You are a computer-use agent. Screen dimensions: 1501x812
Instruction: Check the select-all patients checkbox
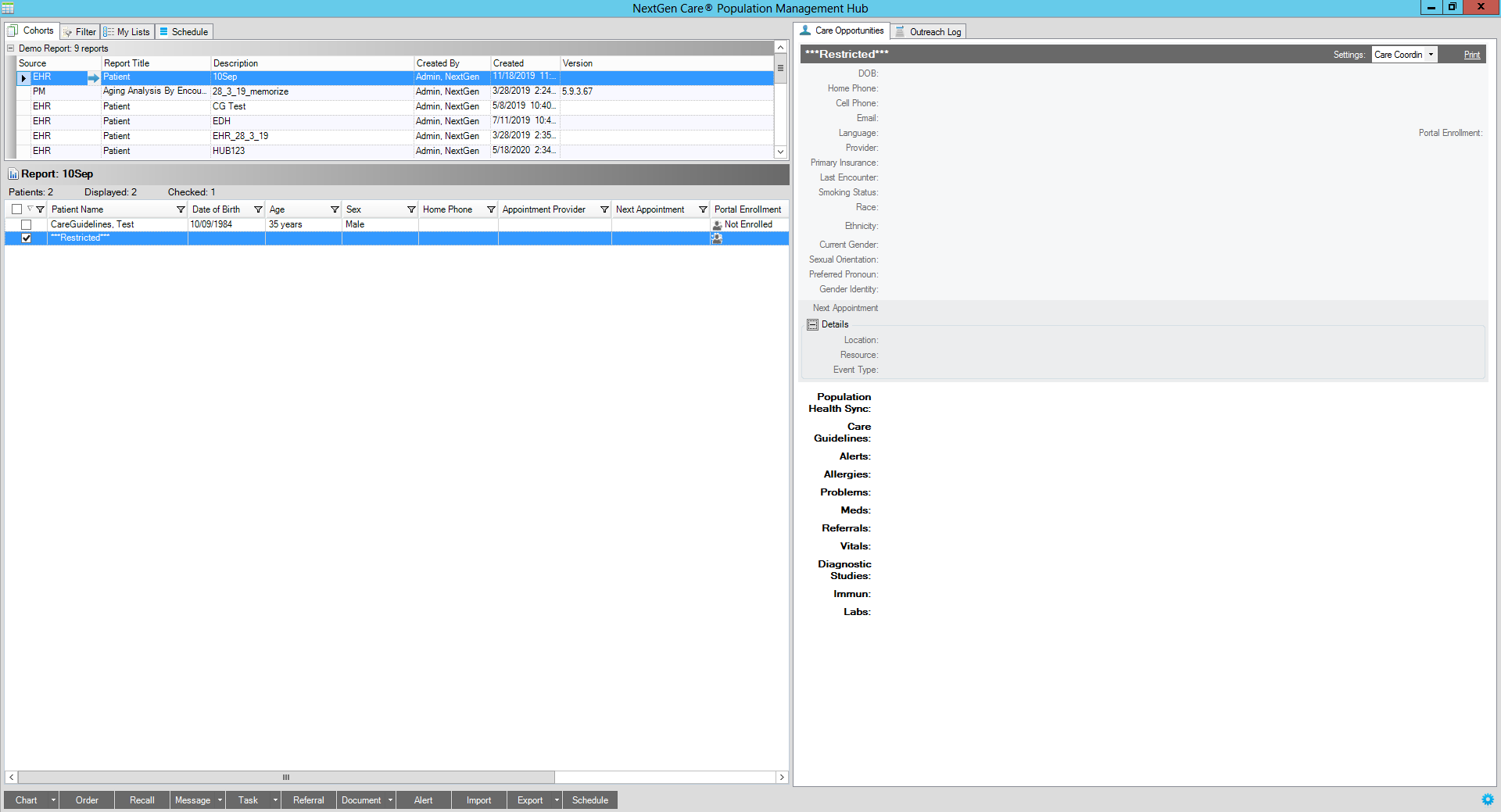[x=16, y=209]
